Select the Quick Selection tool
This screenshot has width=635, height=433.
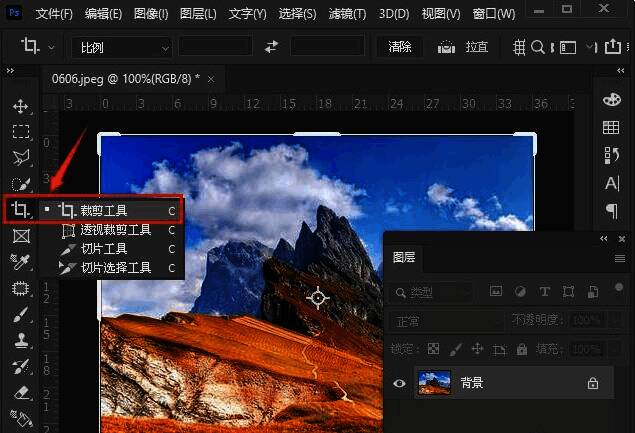(21, 184)
